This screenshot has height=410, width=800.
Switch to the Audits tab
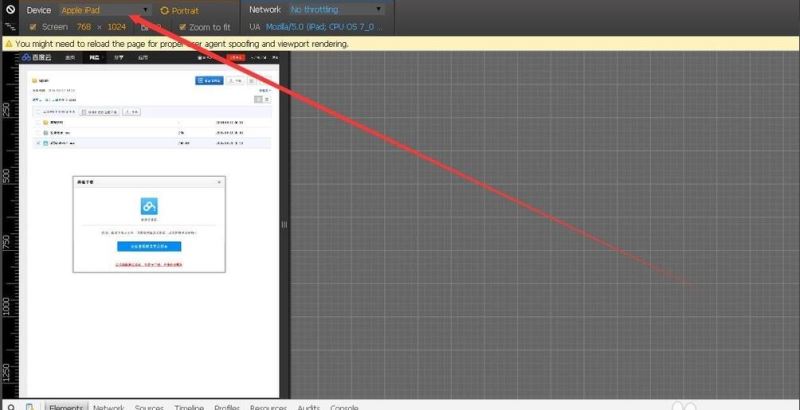[309, 407]
